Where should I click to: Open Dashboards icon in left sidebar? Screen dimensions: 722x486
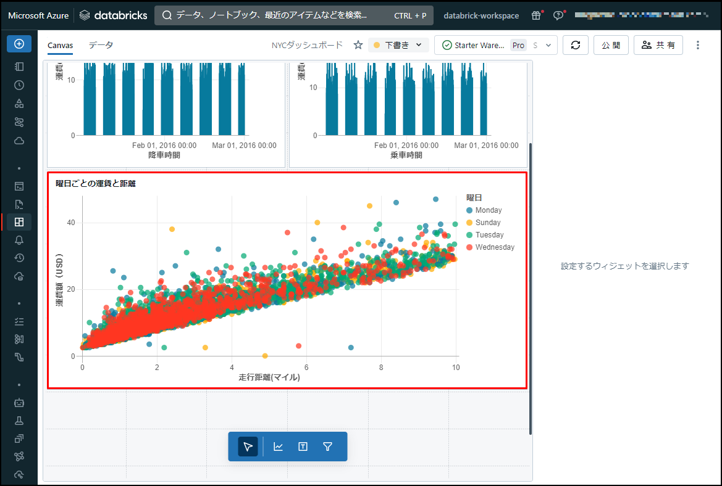pos(19,222)
